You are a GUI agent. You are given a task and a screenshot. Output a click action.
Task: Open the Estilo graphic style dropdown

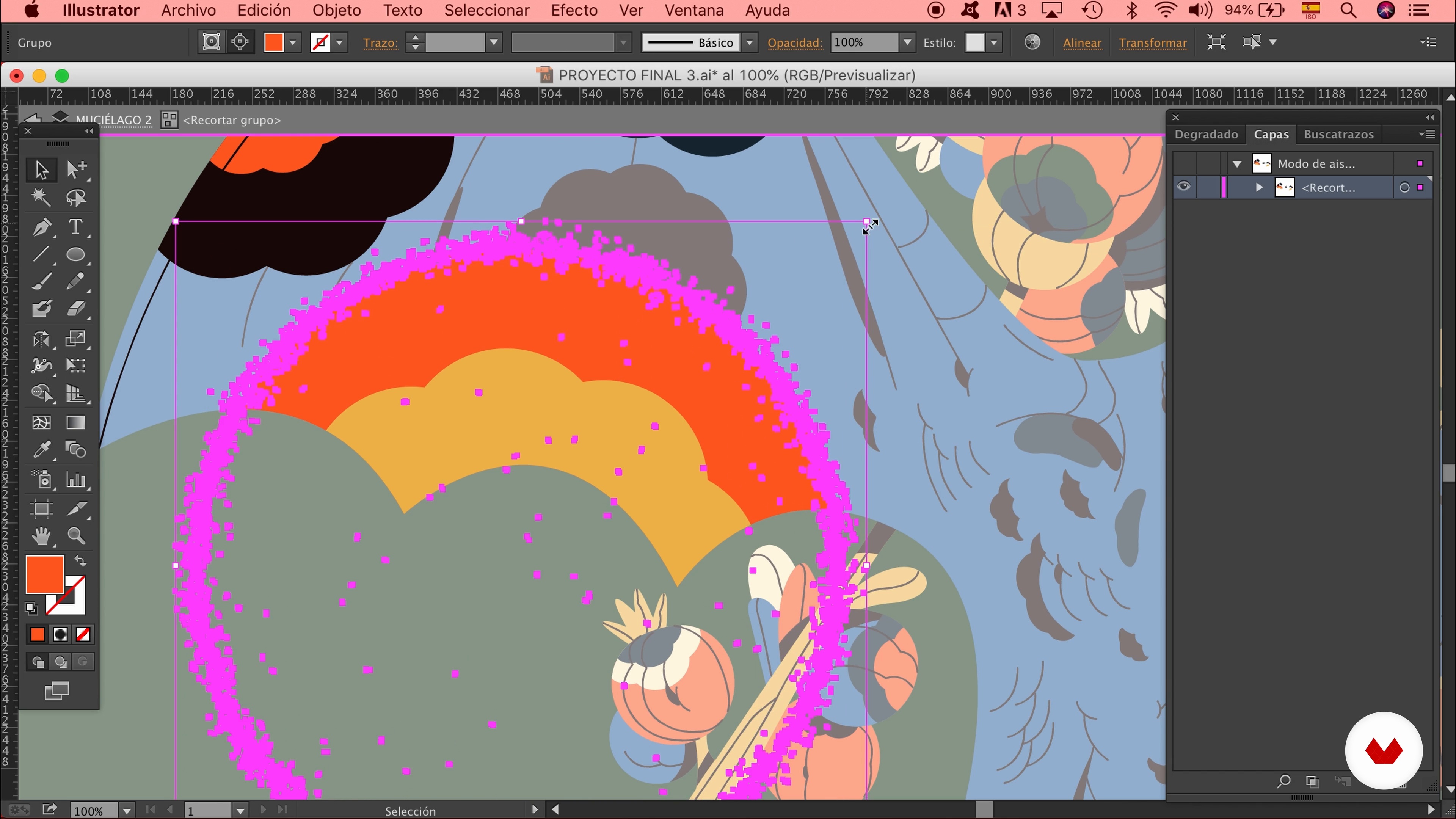point(994,42)
